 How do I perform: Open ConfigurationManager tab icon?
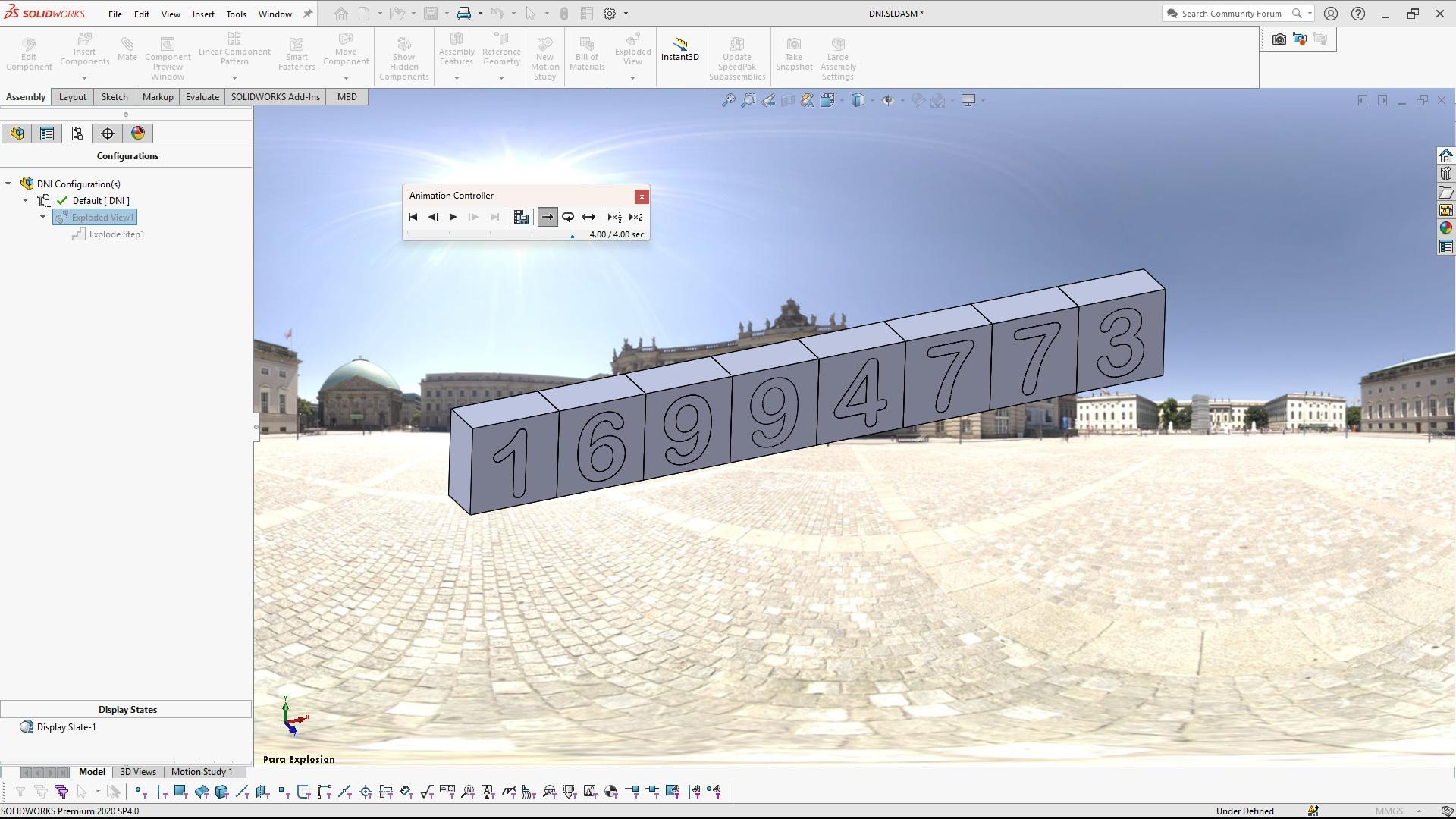tap(77, 133)
